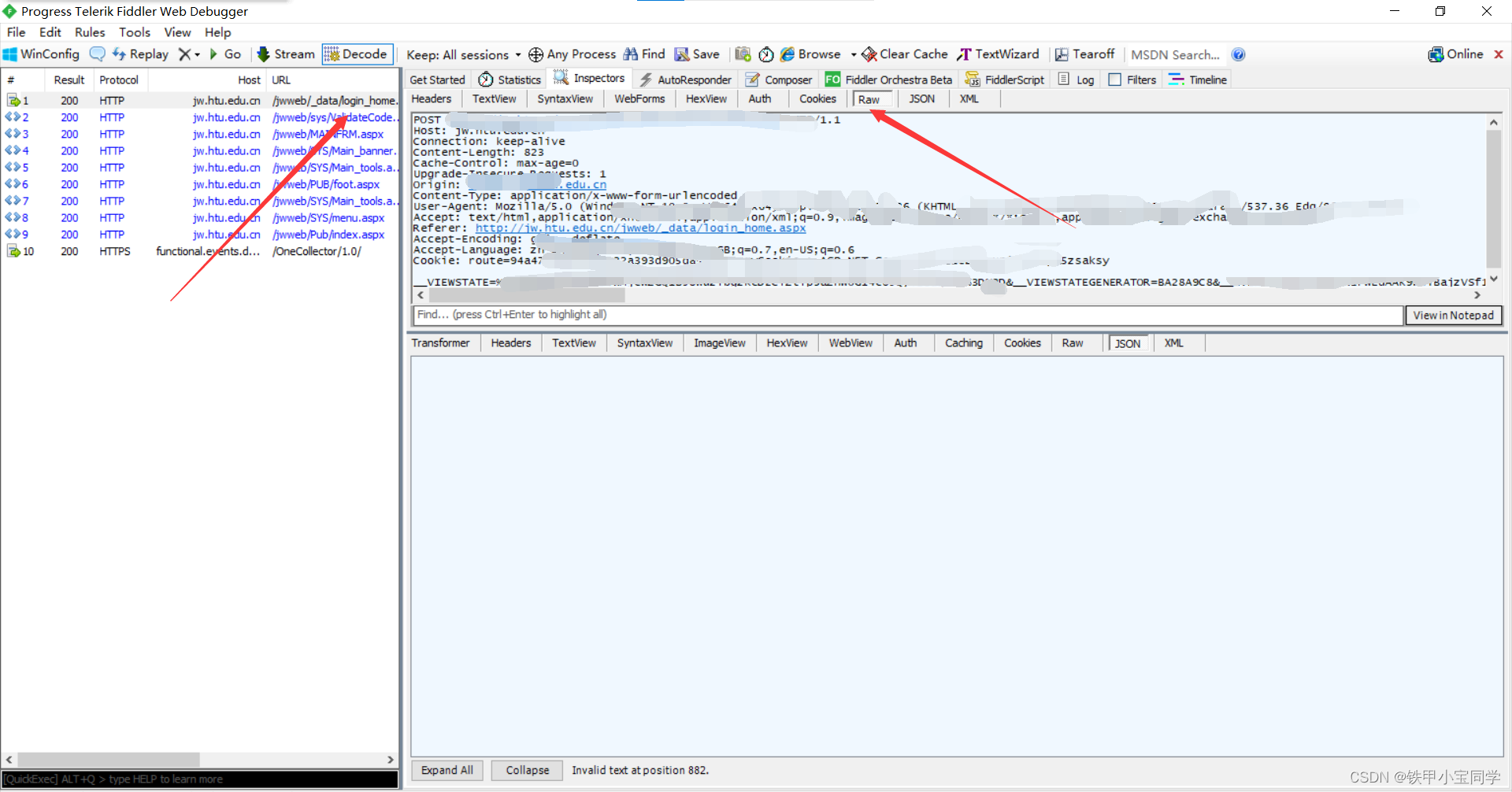Screen dimensions: 1512x792
Task: Click the timer stopwatch icon
Action: (766, 54)
